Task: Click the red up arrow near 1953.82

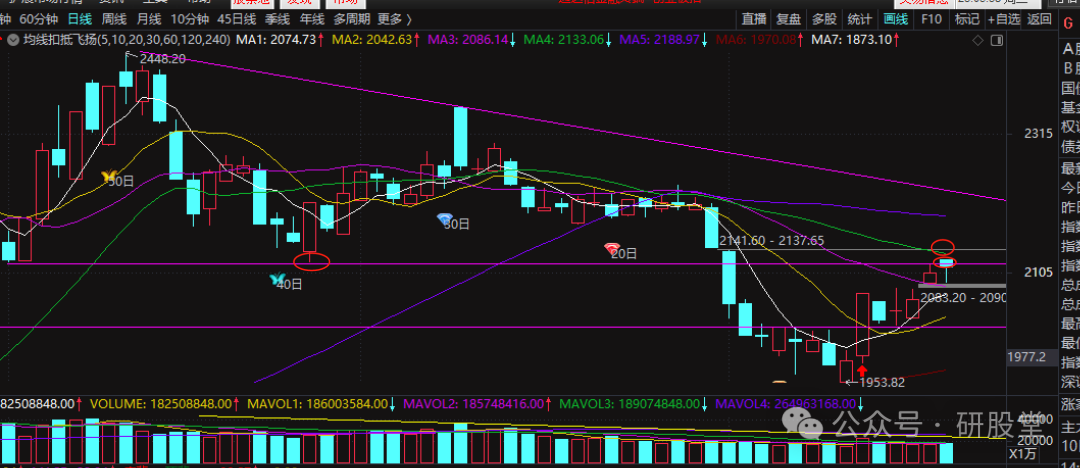Action: (862, 371)
